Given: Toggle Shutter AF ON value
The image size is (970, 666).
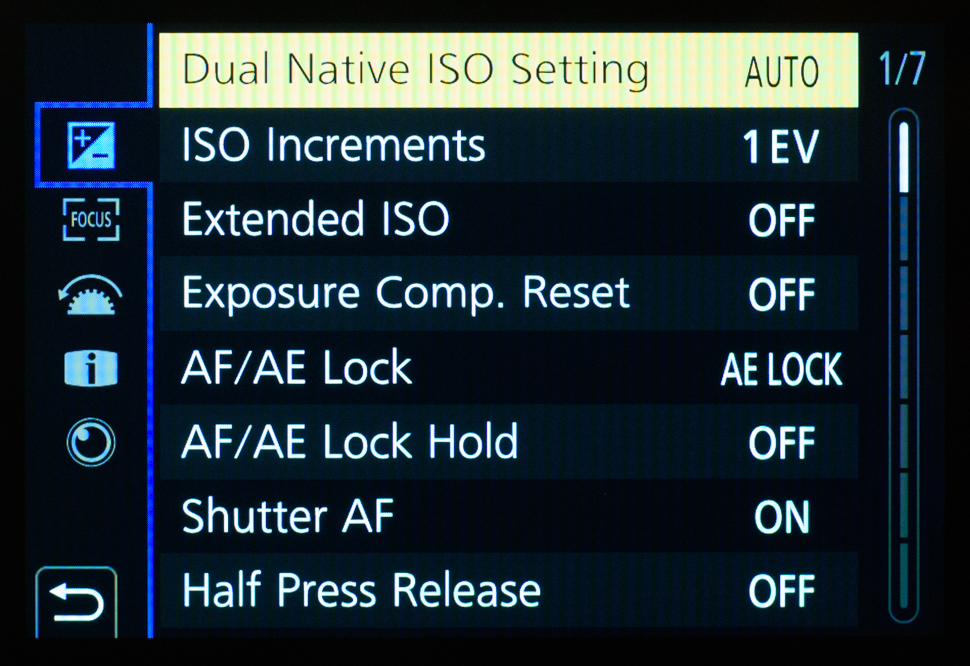Looking at the screenshot, I should point(781,517).
